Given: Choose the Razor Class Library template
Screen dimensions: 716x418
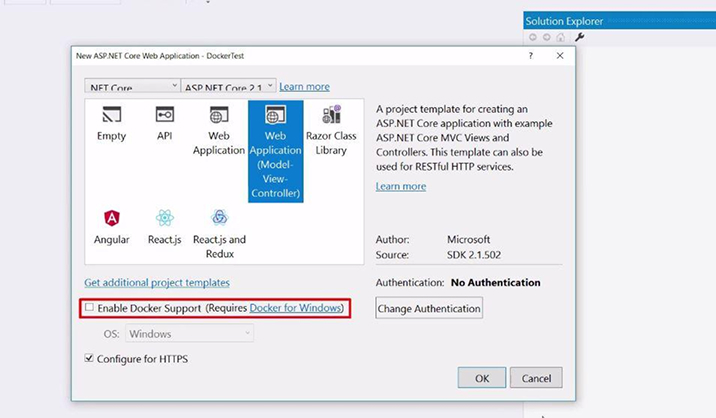Looking at the screenshot, I should point(331,130).
